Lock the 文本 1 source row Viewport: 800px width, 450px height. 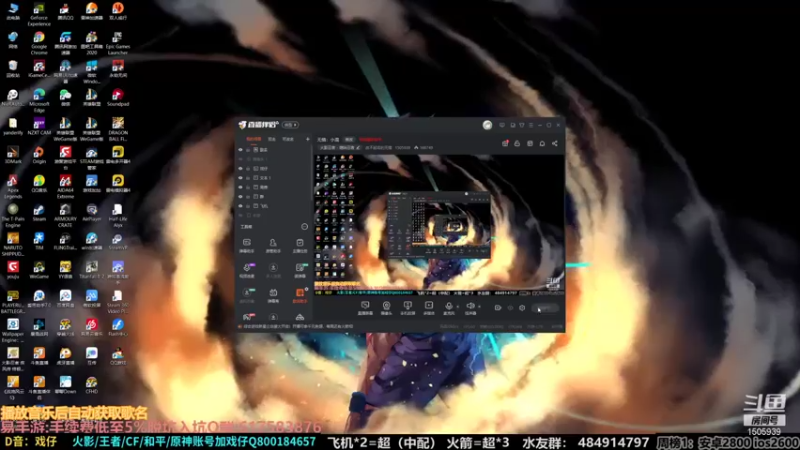coord(248,178)
